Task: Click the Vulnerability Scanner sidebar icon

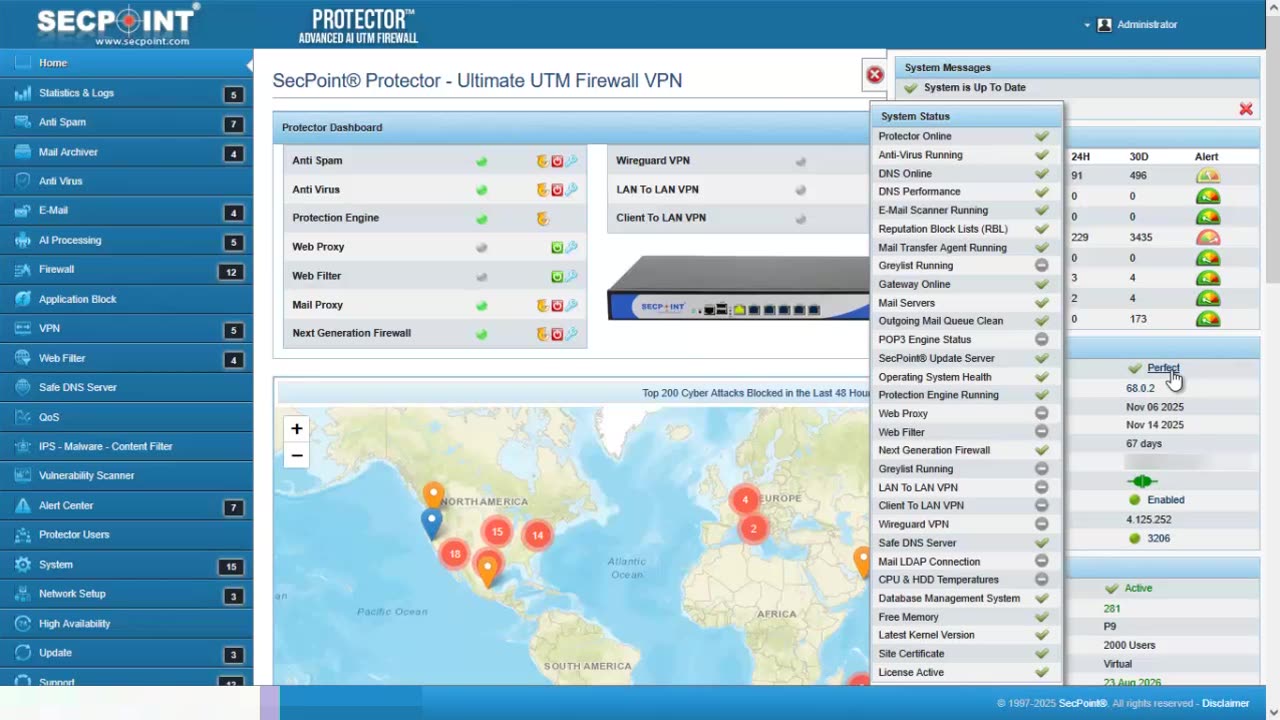Action: (22, 476)
